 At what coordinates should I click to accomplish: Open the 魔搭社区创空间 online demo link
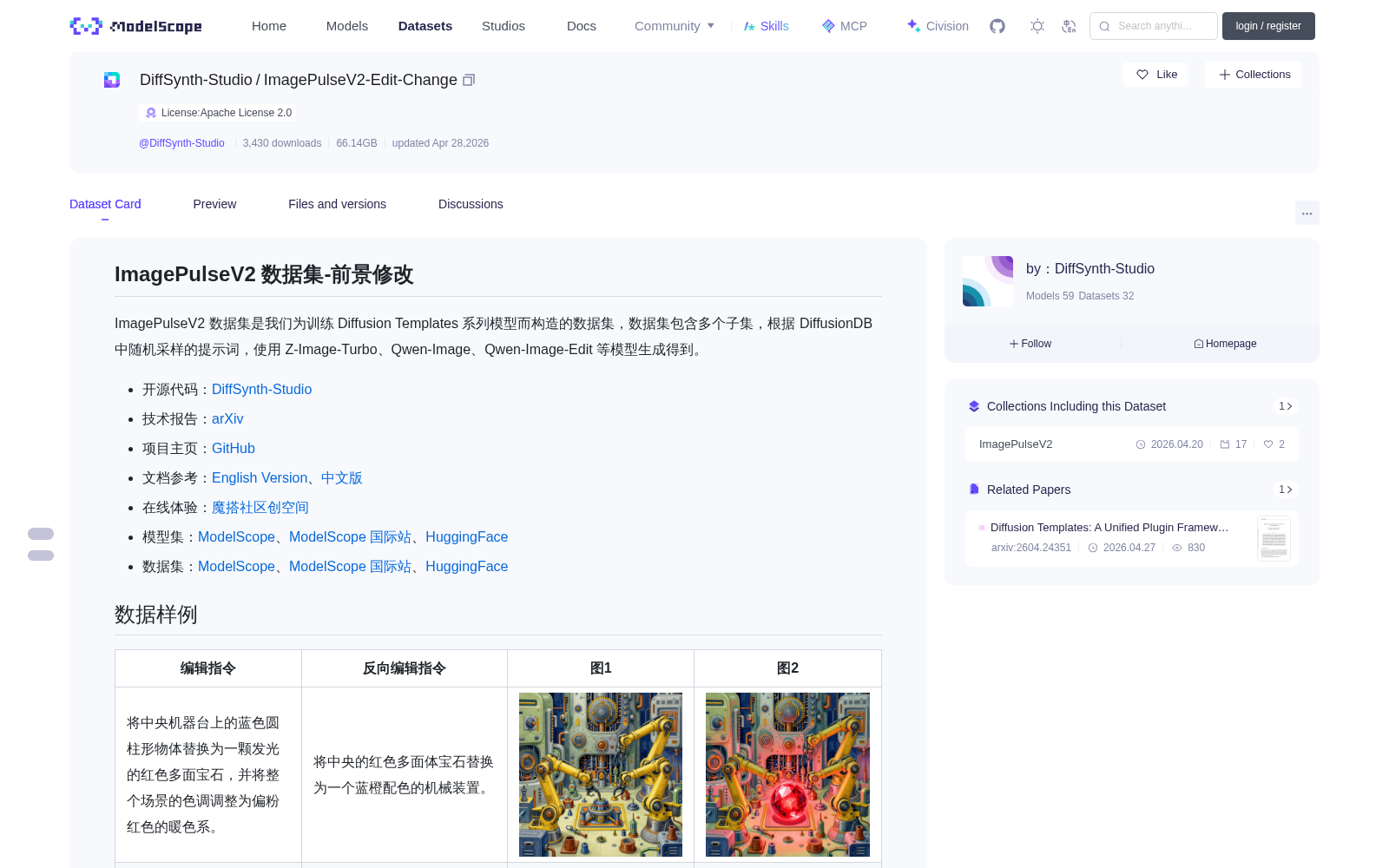tap(260, 508)
